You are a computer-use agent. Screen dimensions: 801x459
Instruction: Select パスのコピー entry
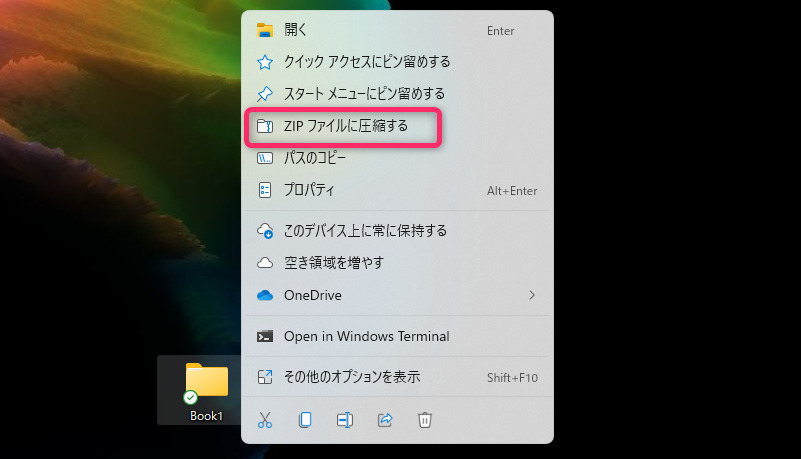[x=397, y=158]
